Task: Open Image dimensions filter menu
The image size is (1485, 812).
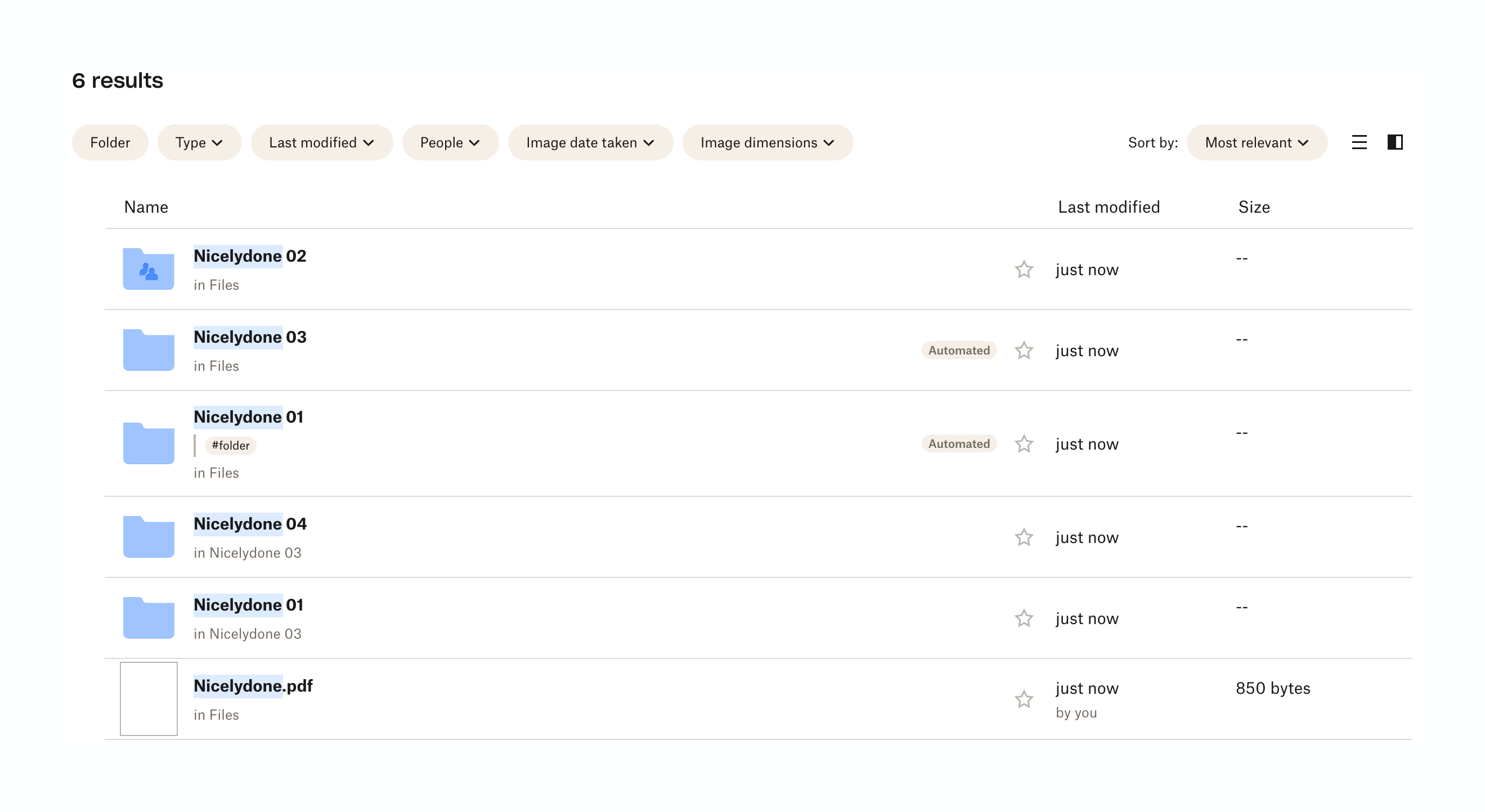Action: [x=767, y=142]
